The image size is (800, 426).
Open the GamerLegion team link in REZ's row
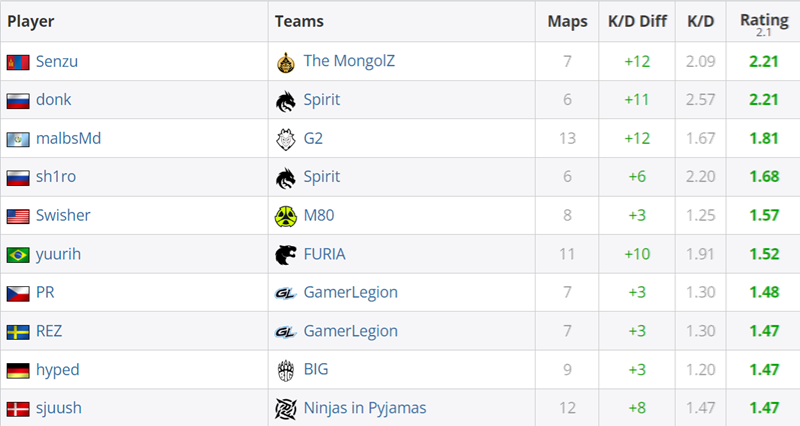point(351,331)
